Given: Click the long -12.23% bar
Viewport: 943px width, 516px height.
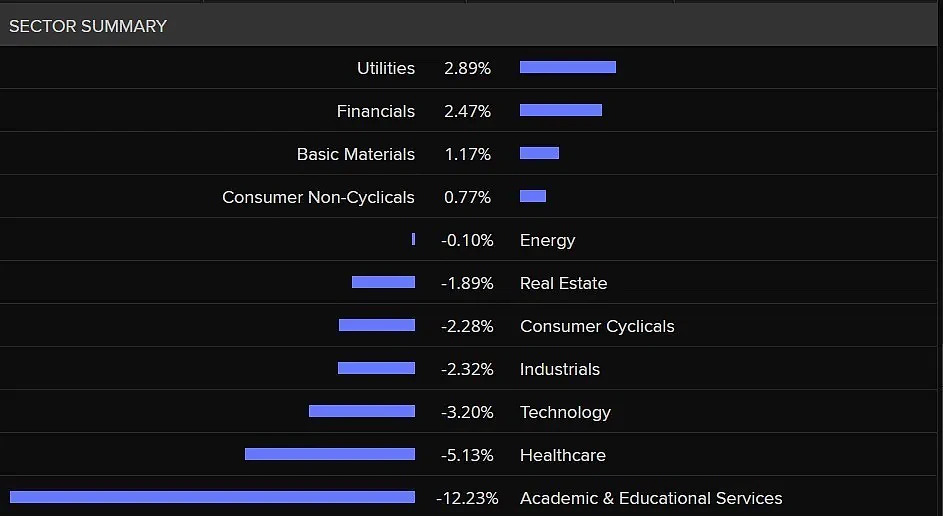Looking at the screenshot, I should click(212, 497).
